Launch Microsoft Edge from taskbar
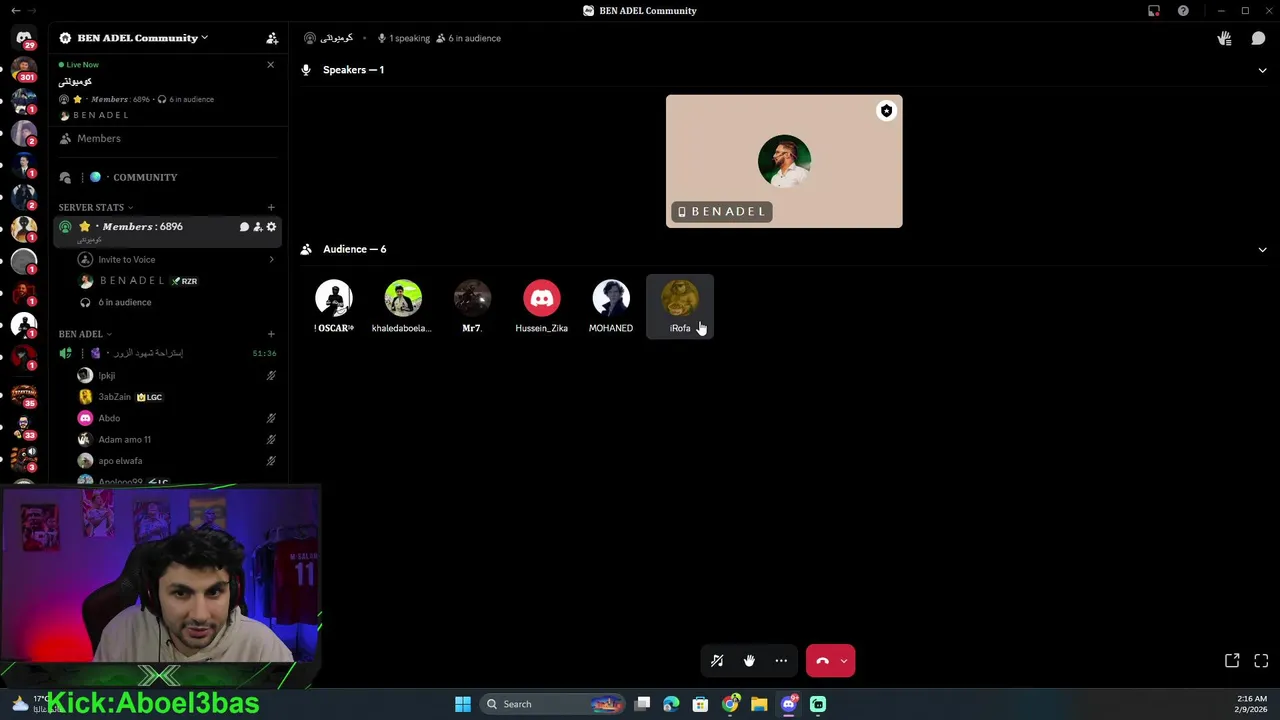 (671, 704)
